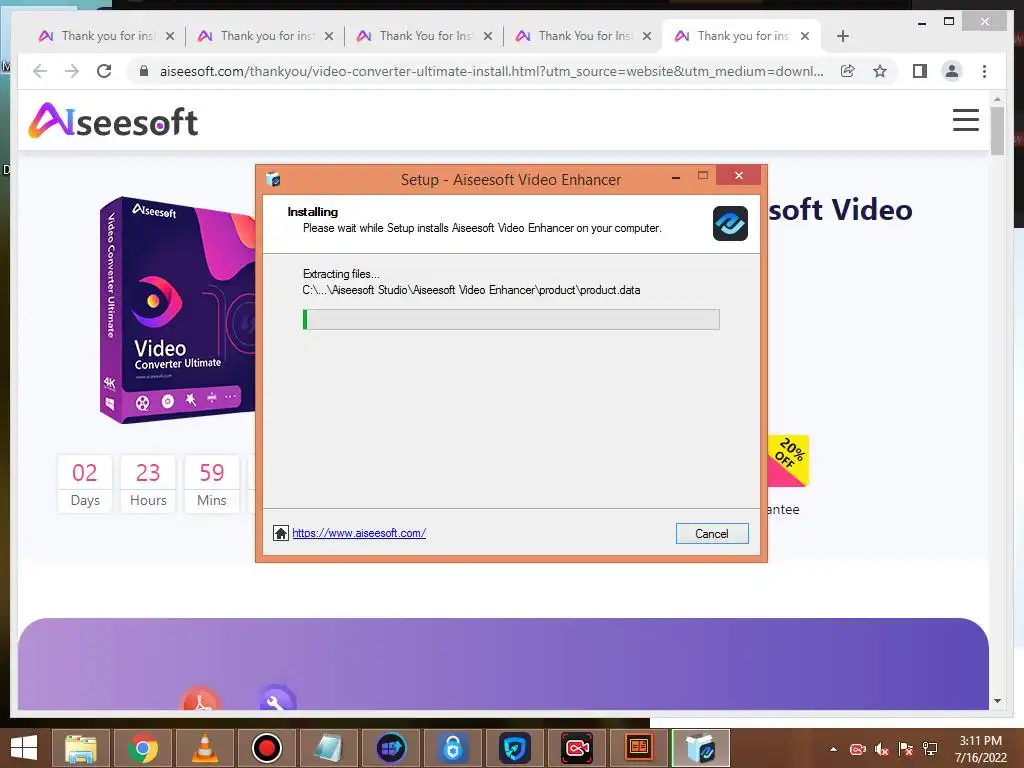Click the scrollbar up arrow
The width and height of the screenshot is (1024, 768).
coord(997,99)
